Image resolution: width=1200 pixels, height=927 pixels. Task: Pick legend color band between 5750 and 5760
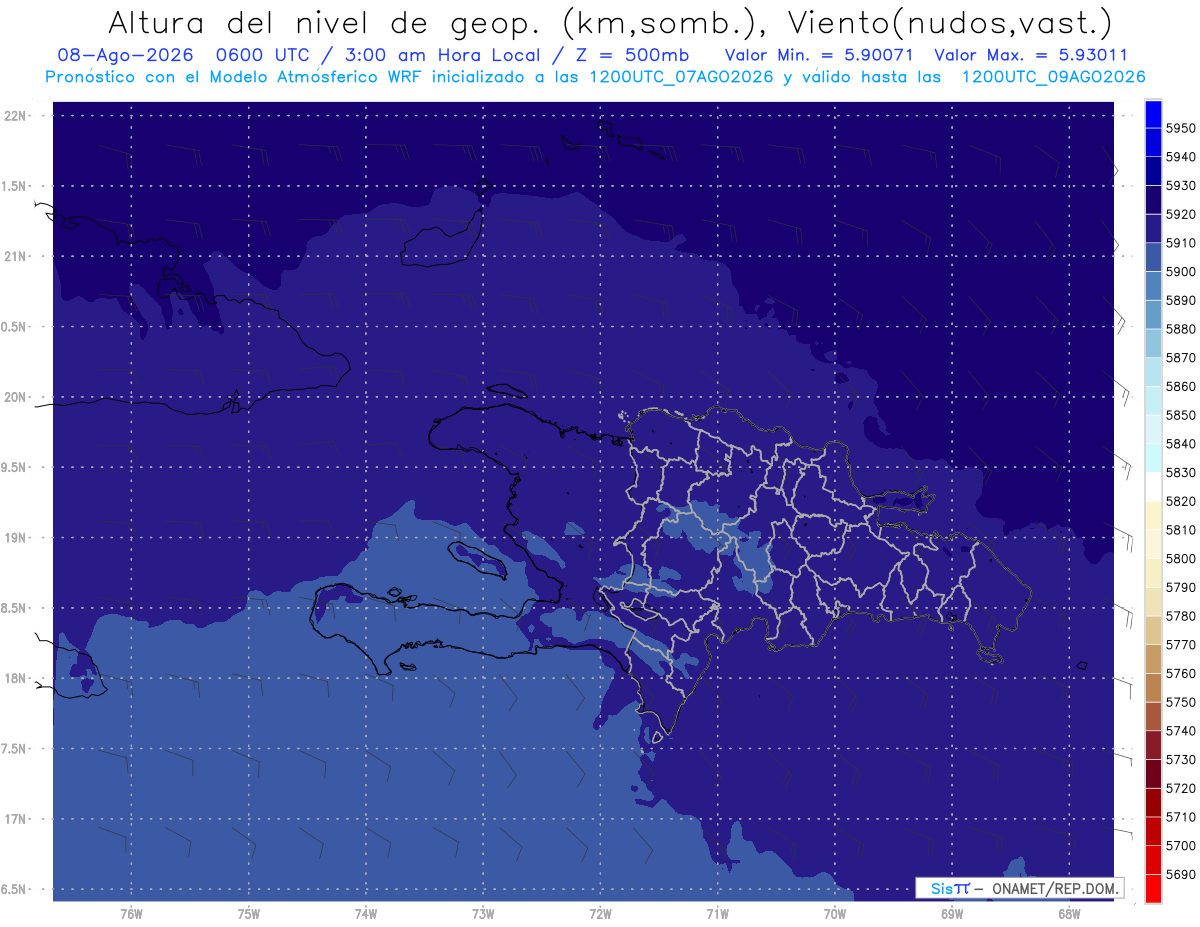click(x=1152, y=687)
